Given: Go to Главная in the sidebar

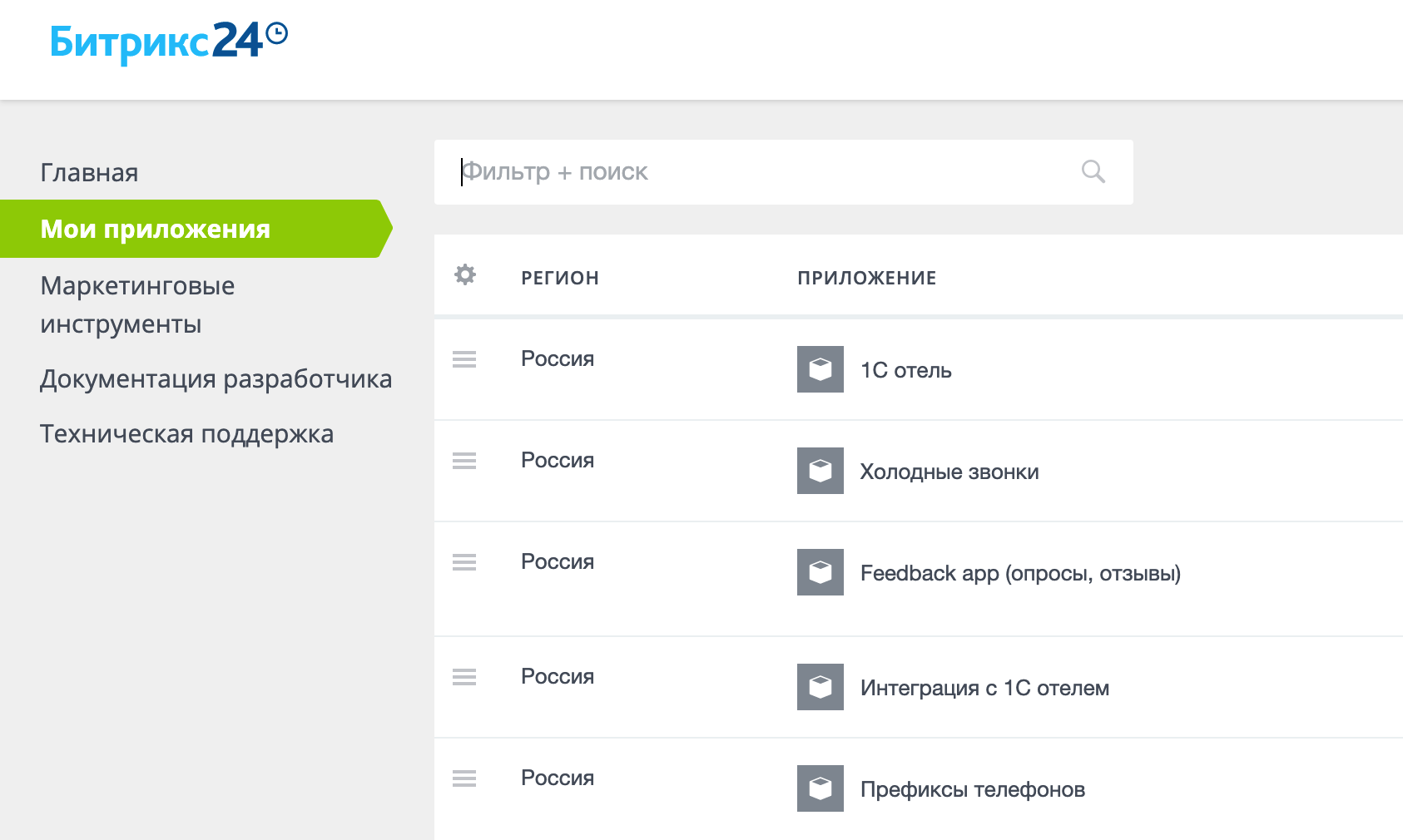Looking at the screenshot, I should [x=89, y=173].
